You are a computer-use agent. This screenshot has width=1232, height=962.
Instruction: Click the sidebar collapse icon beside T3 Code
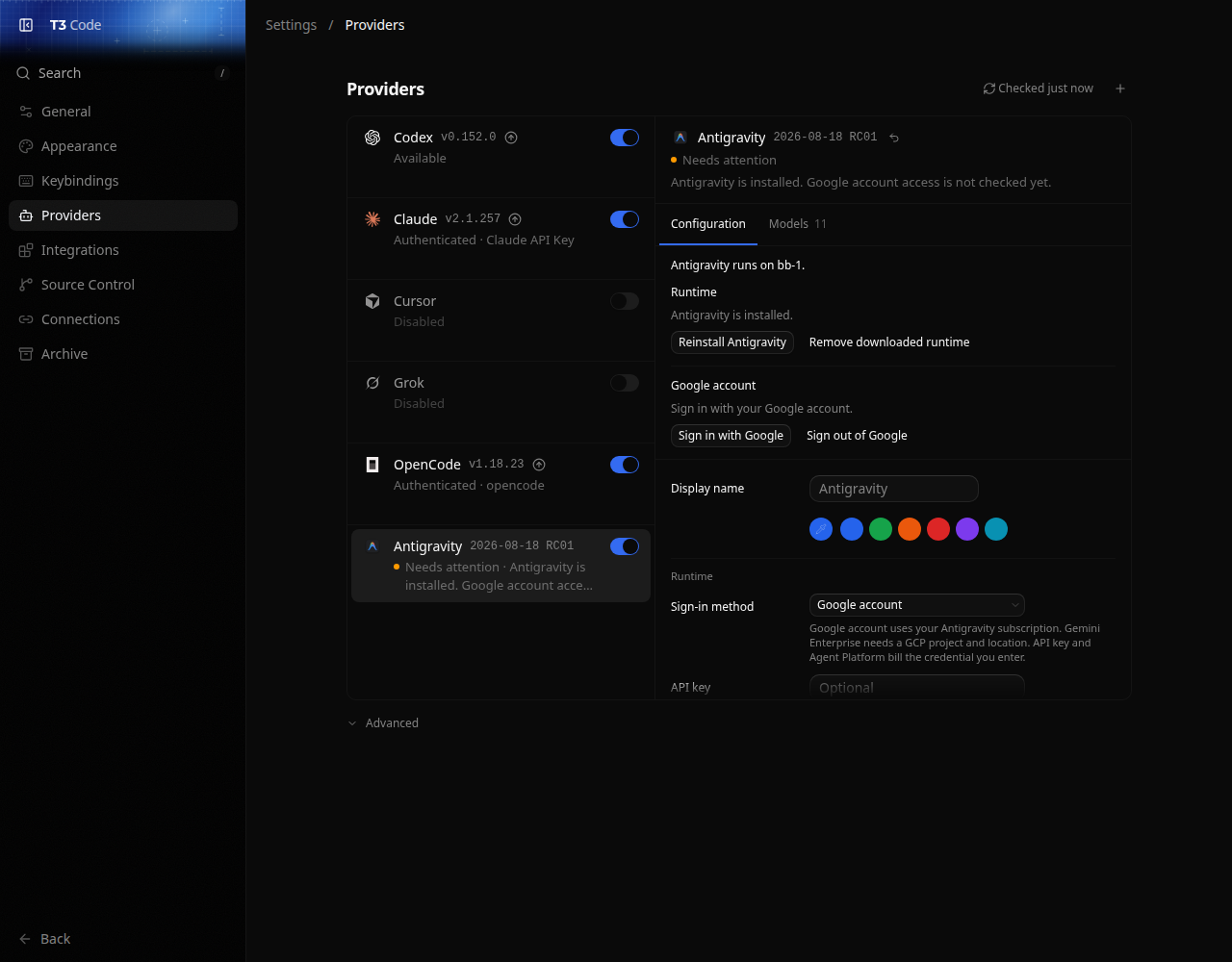point(26,25)
